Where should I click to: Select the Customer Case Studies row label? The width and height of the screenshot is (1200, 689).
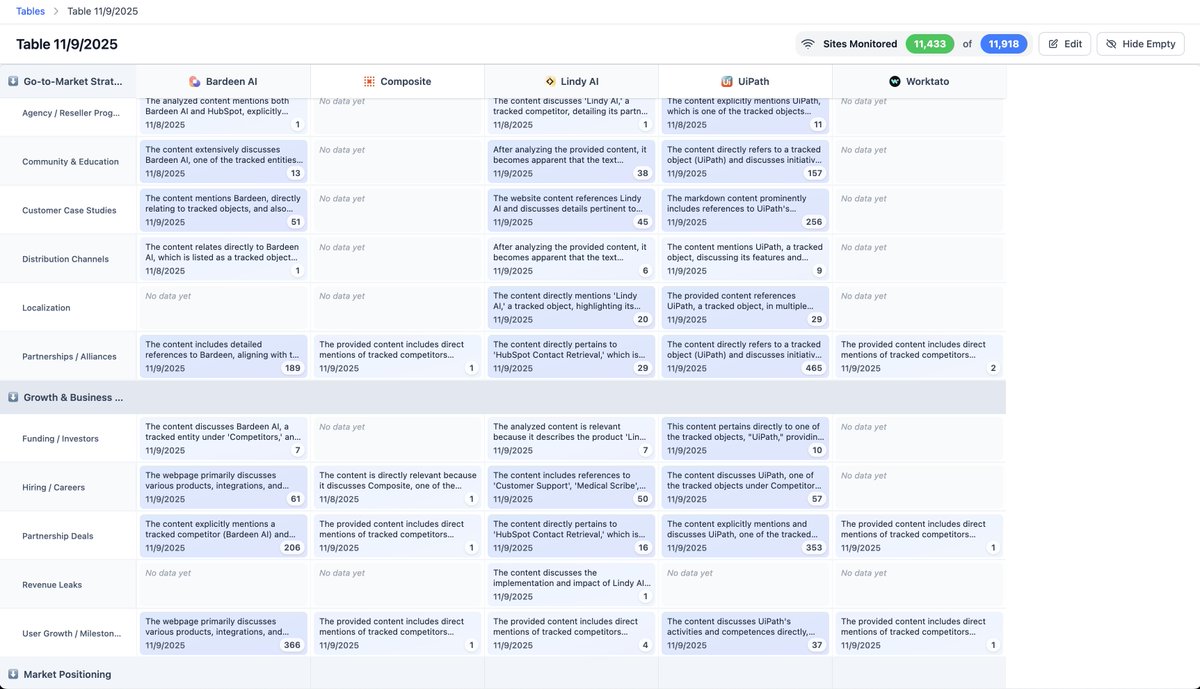69,210
